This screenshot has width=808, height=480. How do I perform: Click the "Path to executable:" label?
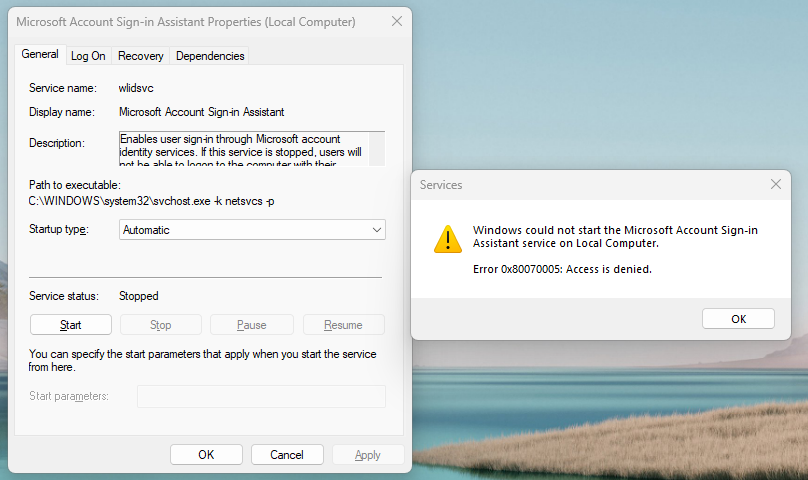74,185
